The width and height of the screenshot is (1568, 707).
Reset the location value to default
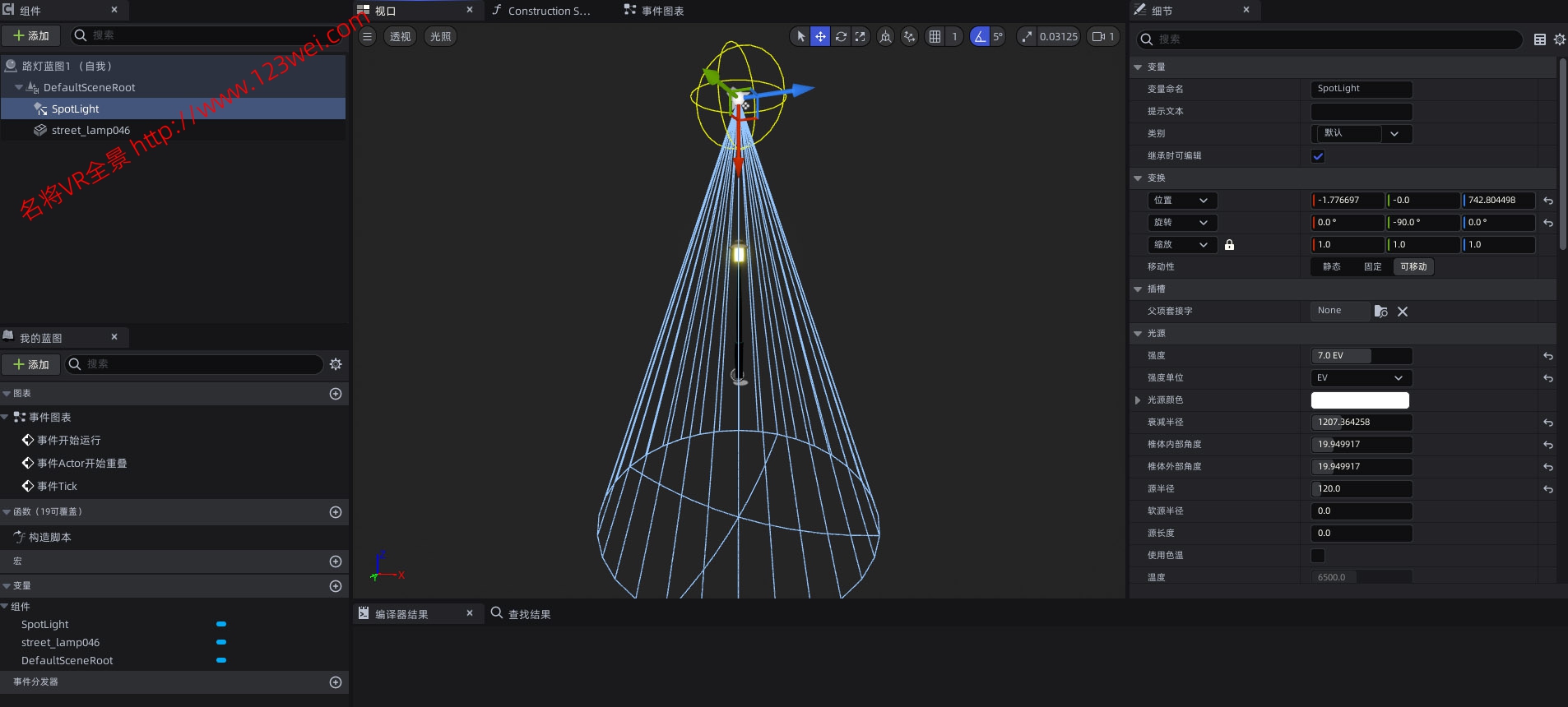click(x=1547, y=201)
